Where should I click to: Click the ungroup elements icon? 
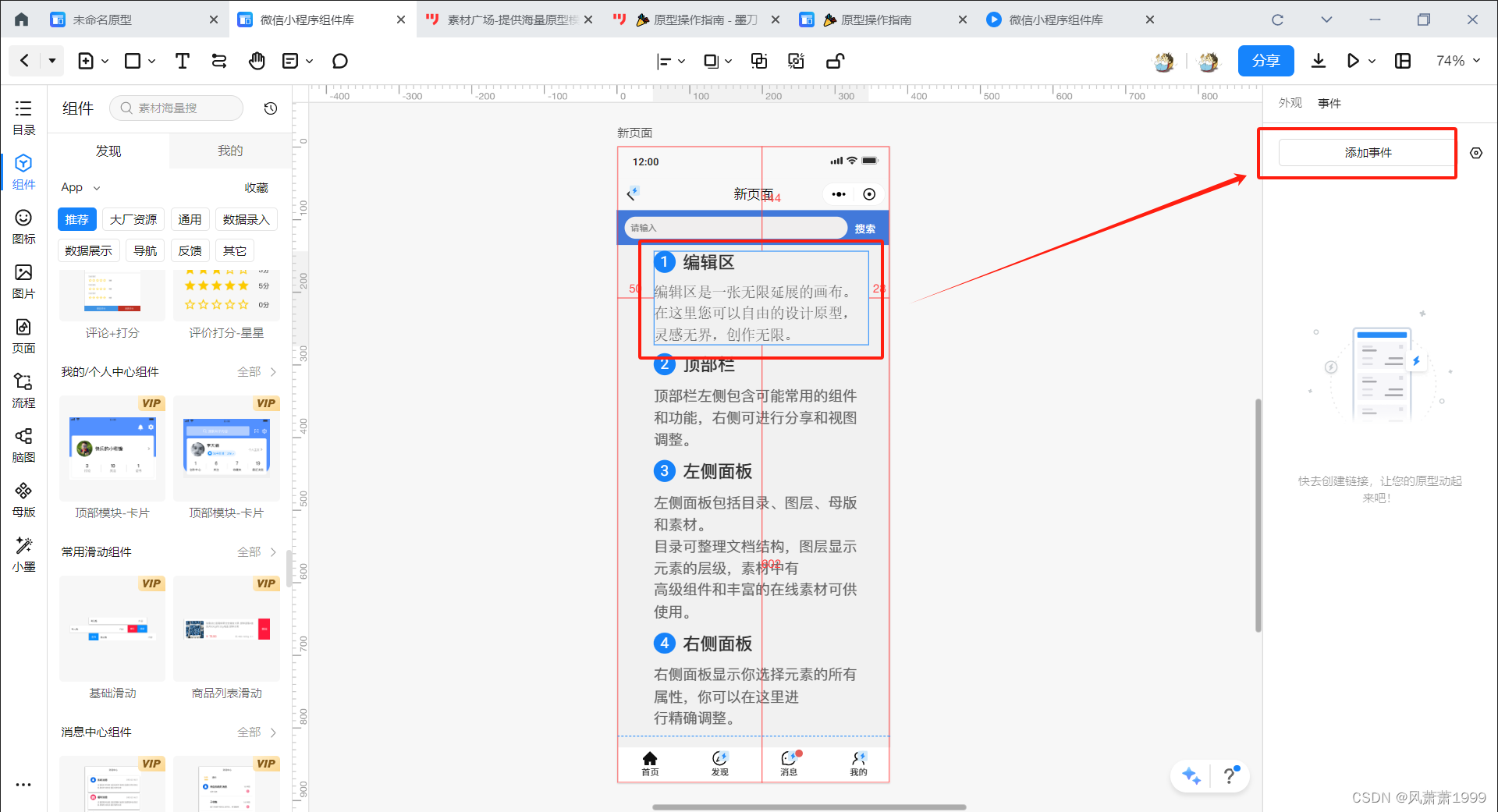[x=796, y=61]
